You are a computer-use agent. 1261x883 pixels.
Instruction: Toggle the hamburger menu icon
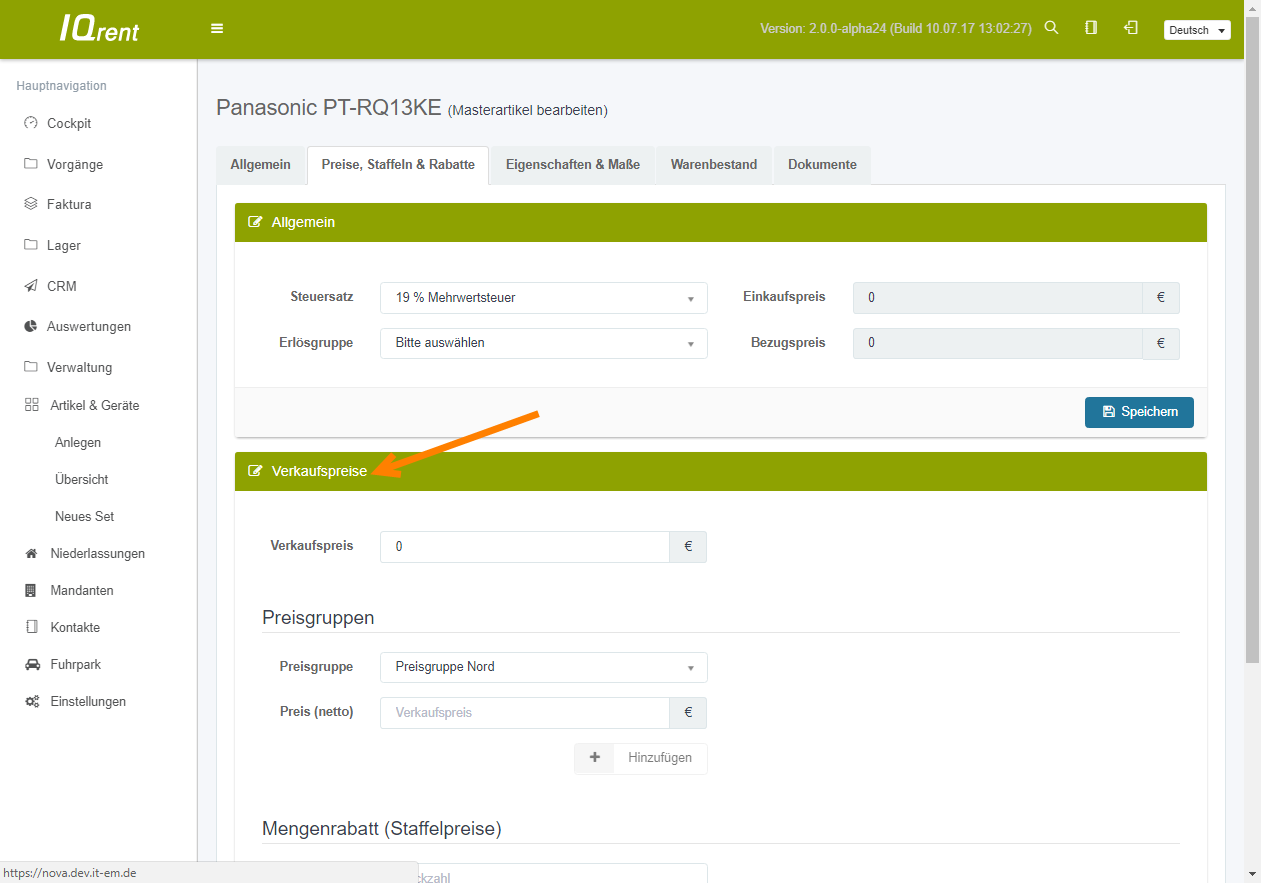tap(217, 29)
